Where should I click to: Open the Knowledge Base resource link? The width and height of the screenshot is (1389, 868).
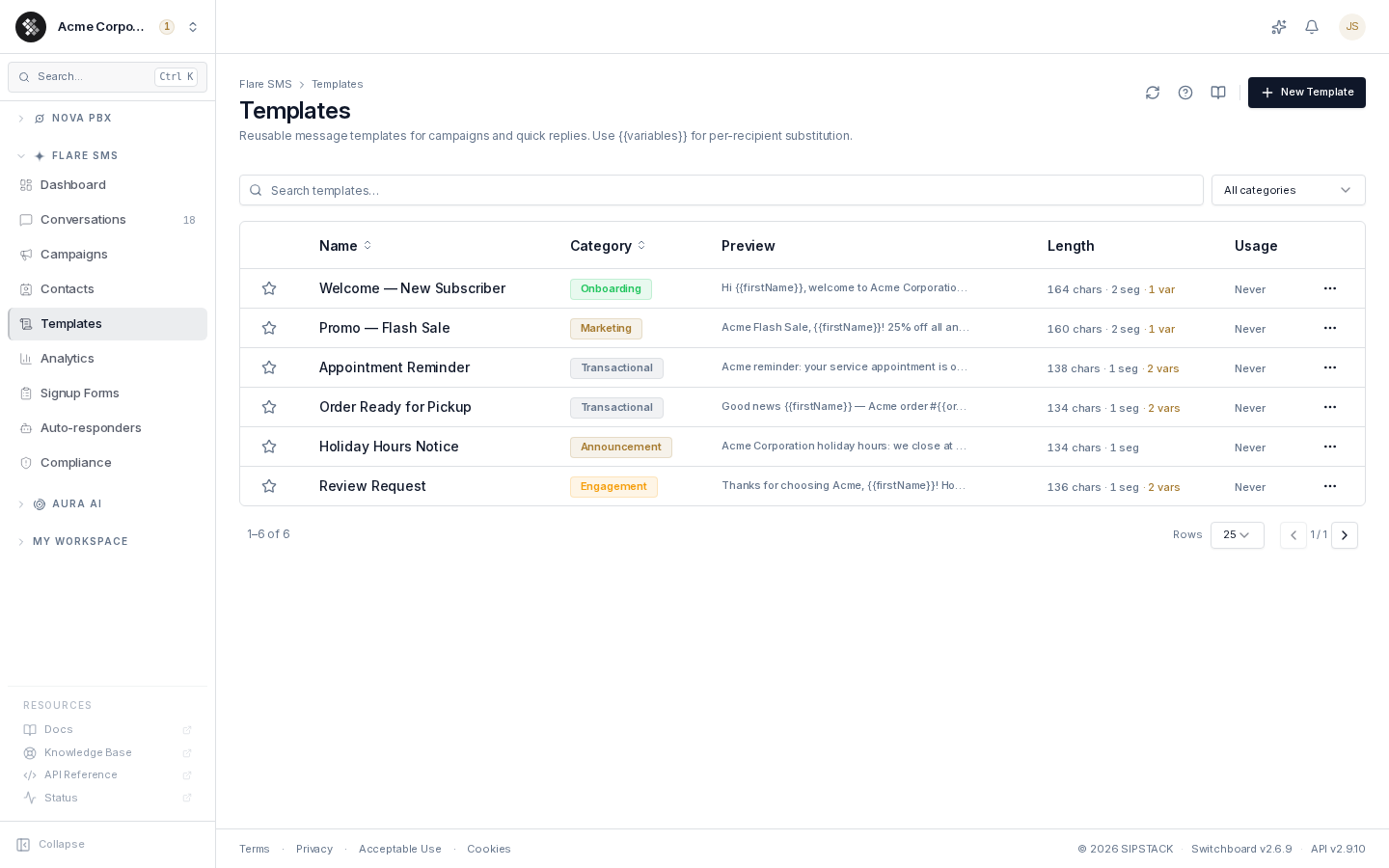(107, 753)
